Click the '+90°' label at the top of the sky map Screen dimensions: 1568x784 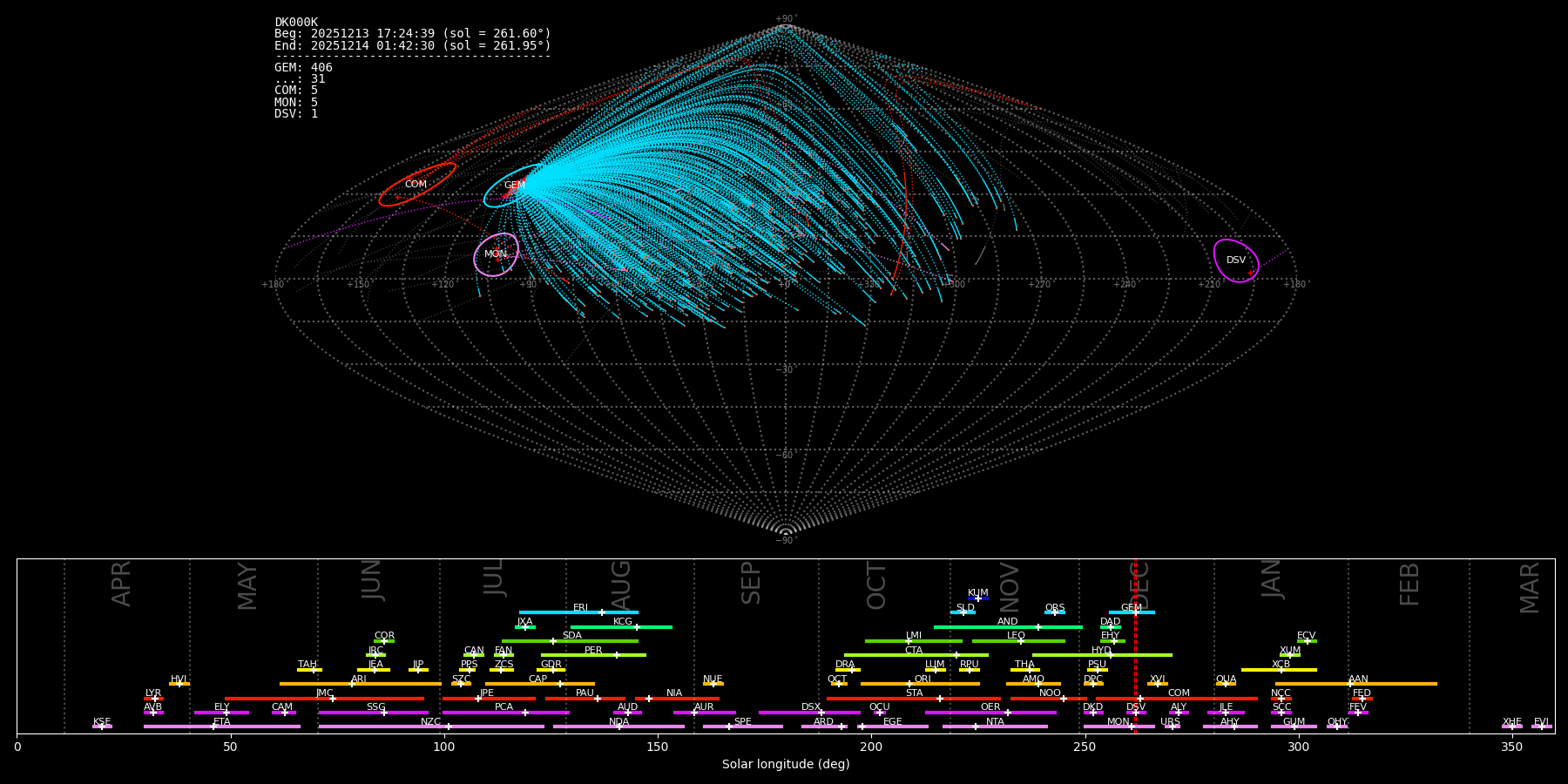tap(786, 18)
